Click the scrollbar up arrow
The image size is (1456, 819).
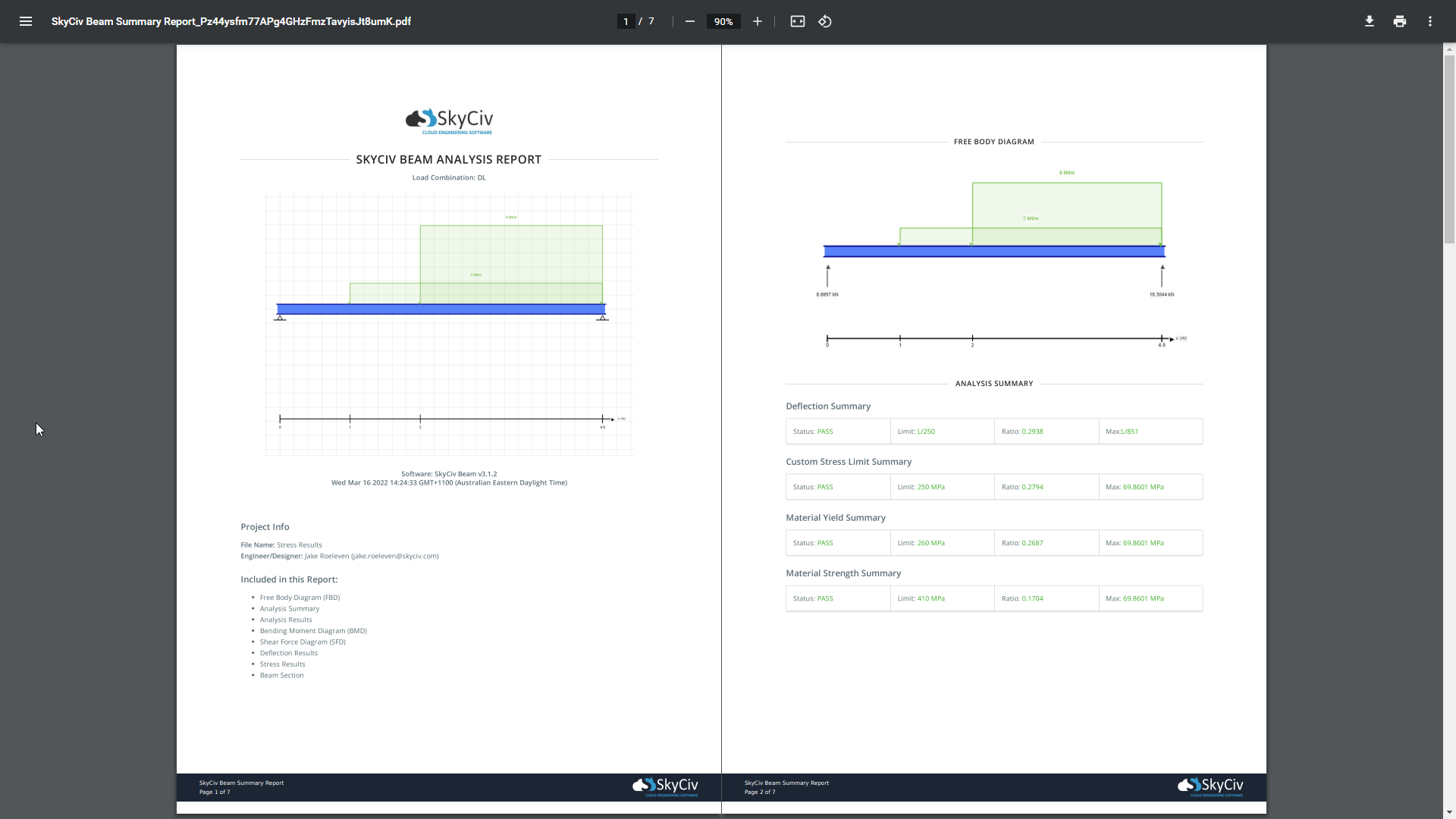1449,49
